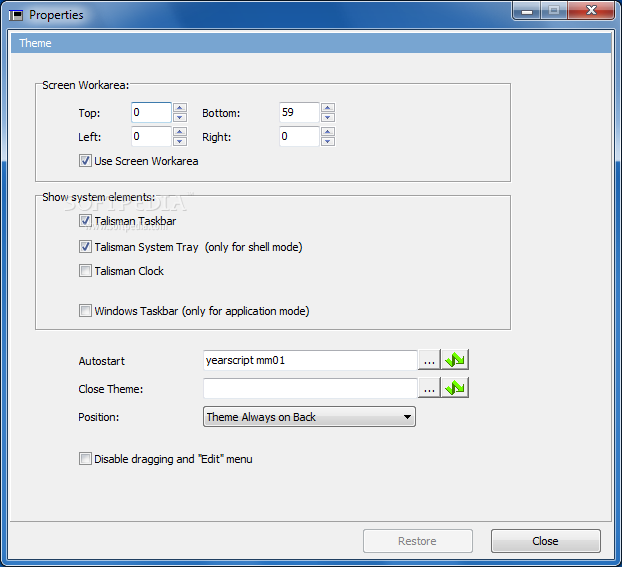
Task: Click the Top workarea input field
Action: [151, 112]
